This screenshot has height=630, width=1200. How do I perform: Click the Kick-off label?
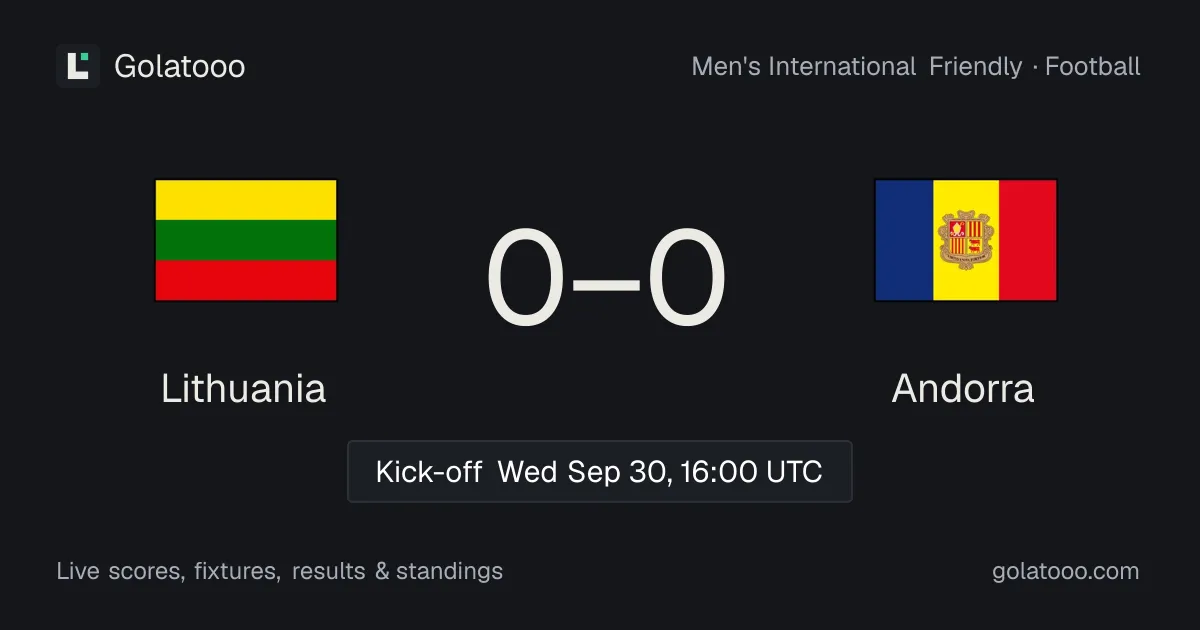click(429, 472)
